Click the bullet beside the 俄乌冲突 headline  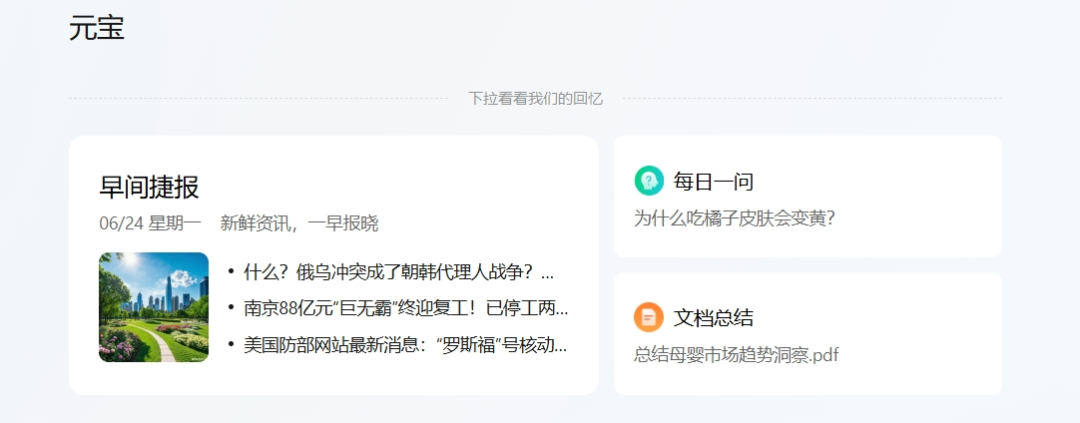pos(231,272)
